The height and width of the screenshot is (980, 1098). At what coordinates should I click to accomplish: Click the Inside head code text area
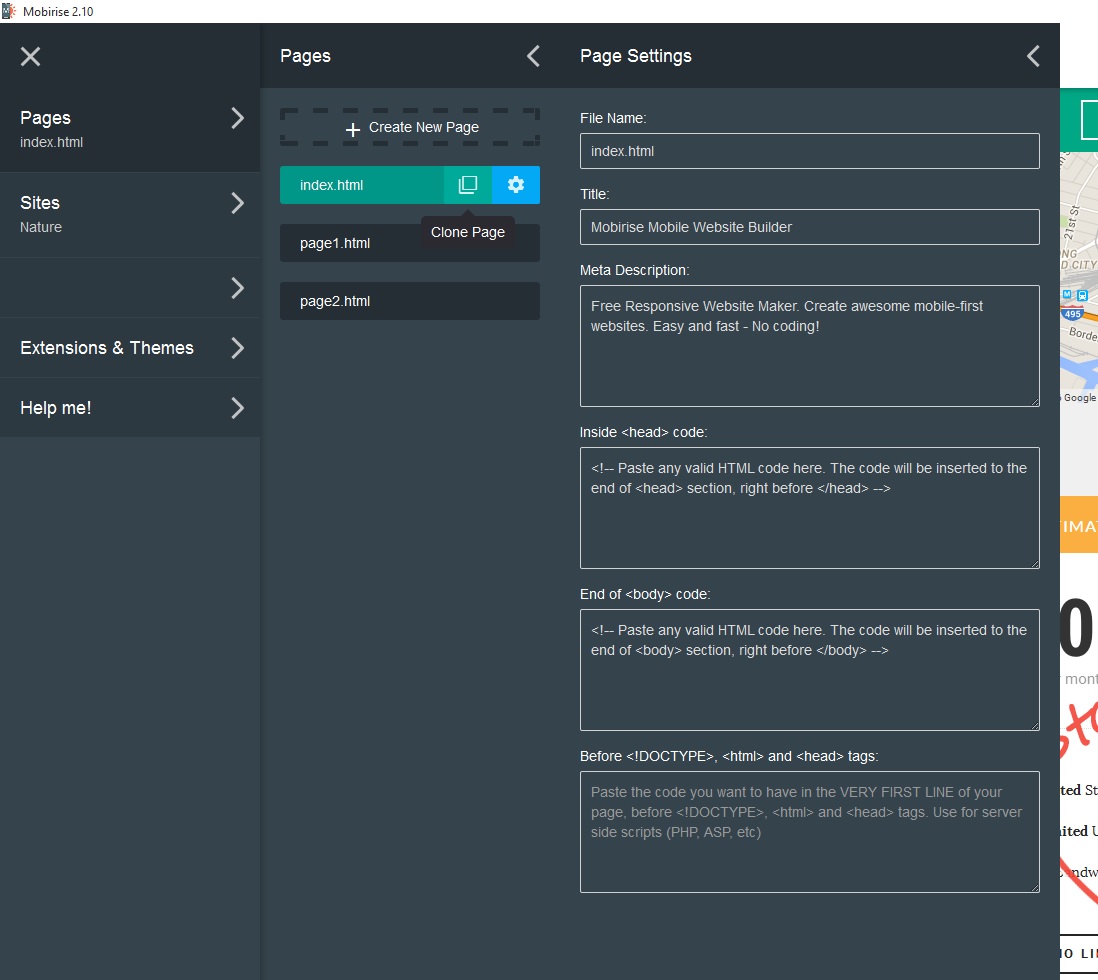tap(809, 508)
